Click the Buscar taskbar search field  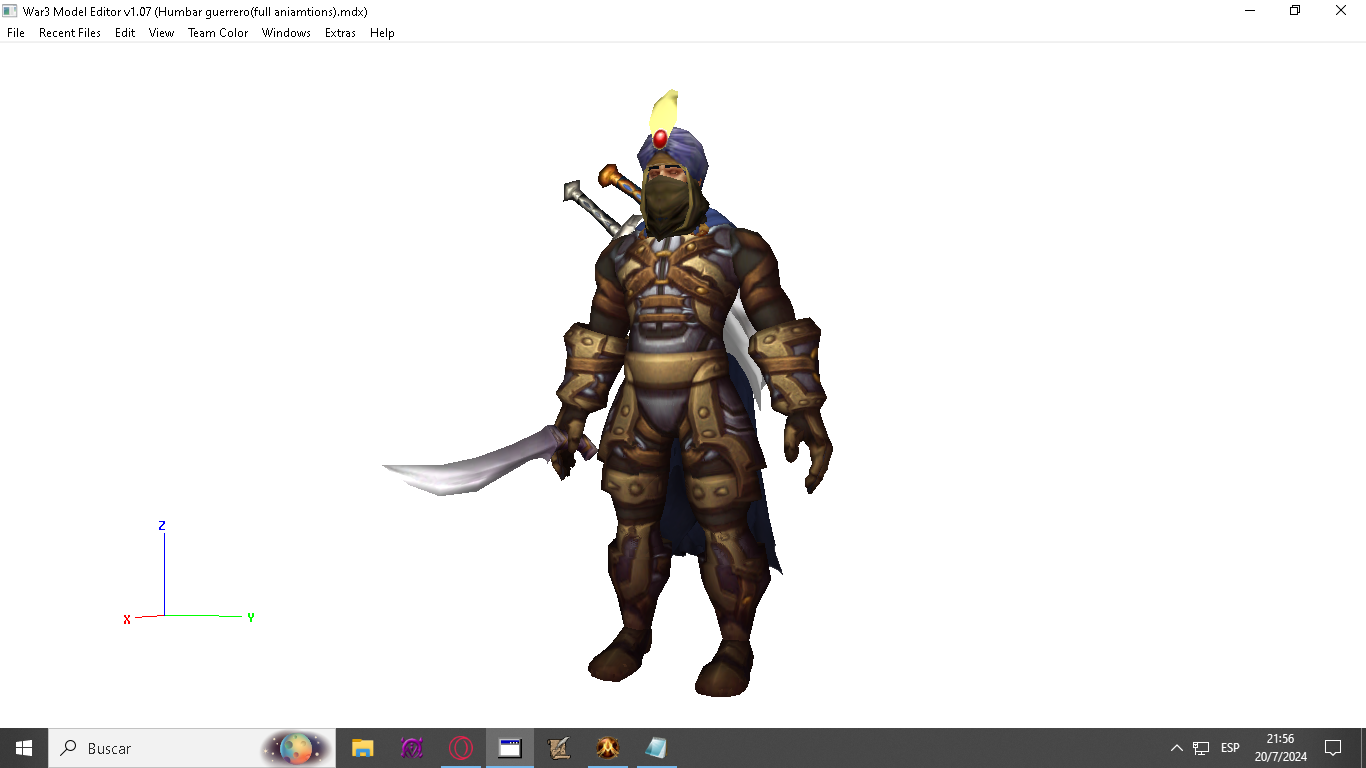[x=192, y=748]
